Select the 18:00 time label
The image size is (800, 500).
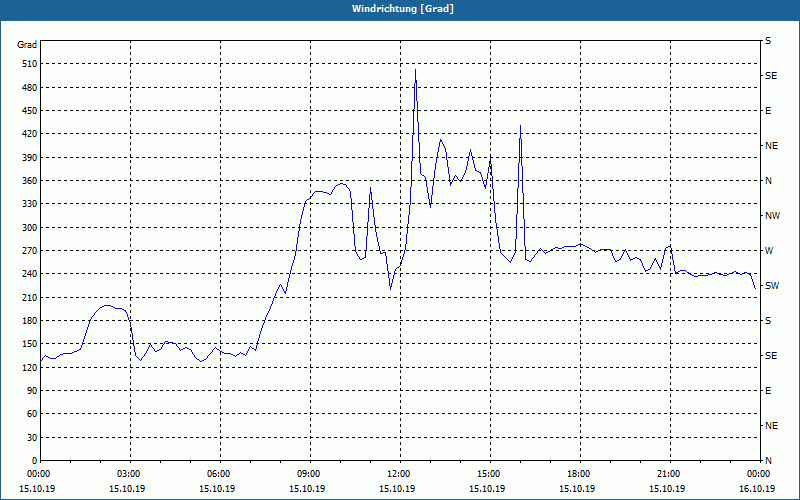click(580, 474)
